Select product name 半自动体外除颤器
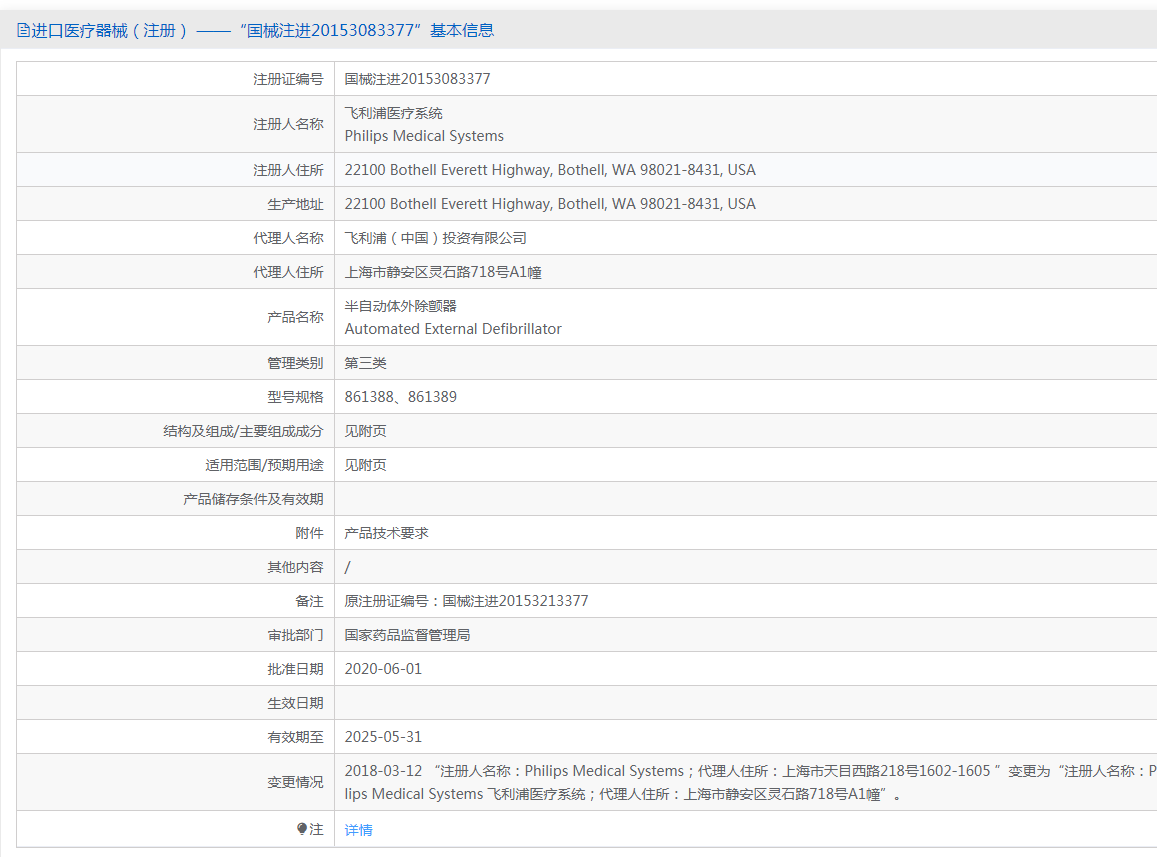 coord(401,306)
